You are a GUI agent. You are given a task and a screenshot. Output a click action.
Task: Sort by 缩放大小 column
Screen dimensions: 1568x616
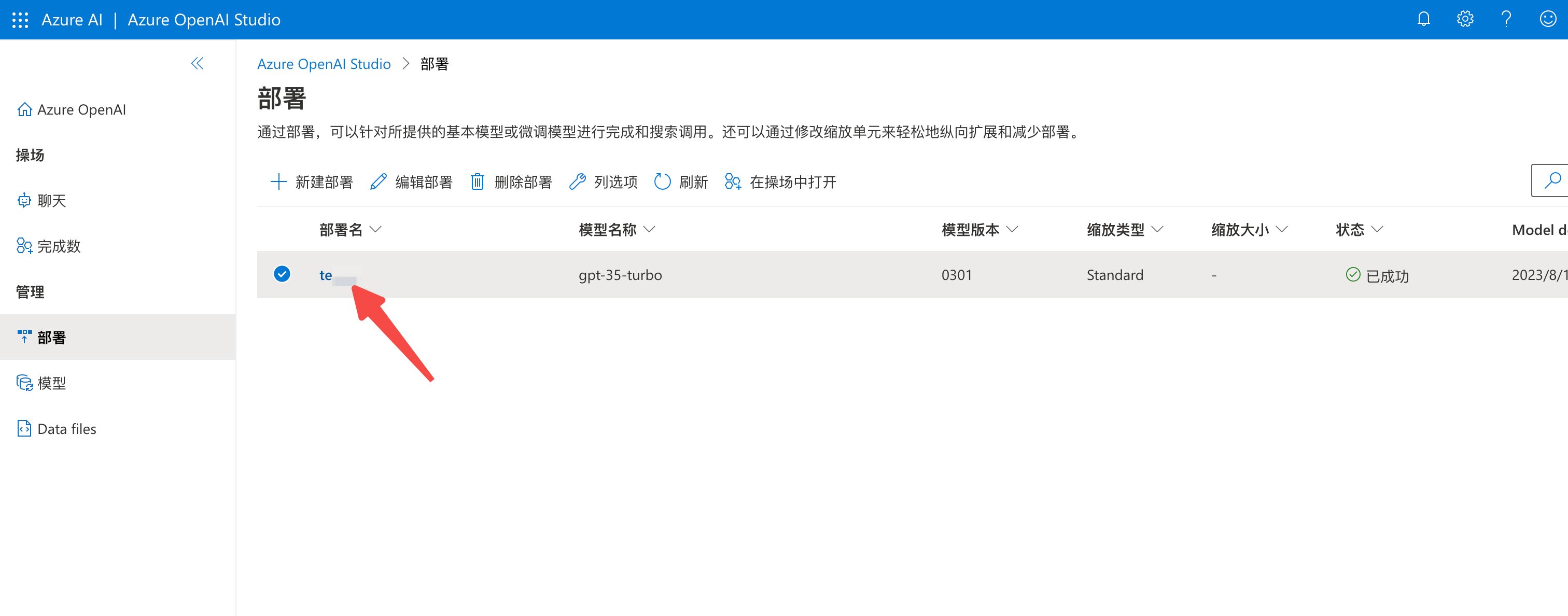click(1249, 230)
